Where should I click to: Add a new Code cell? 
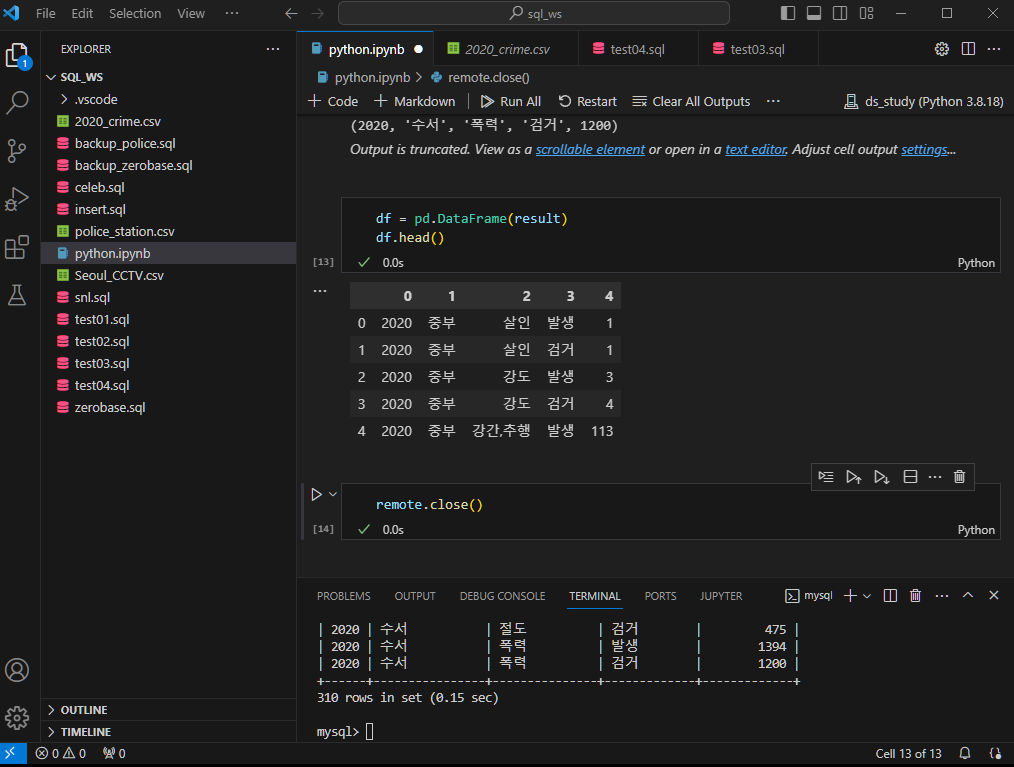[333, 102]
